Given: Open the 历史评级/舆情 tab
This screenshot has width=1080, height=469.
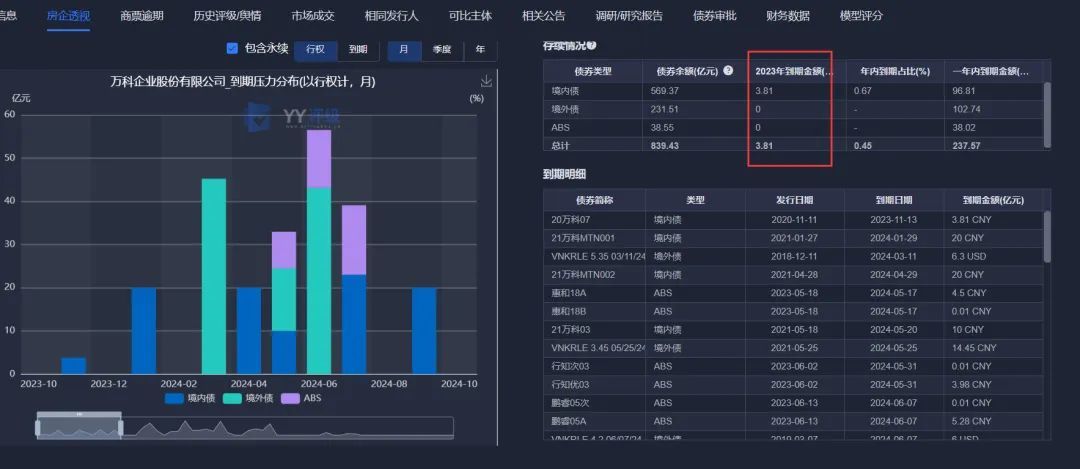Looking at the screenshot, I should click(x=227, y=16).
